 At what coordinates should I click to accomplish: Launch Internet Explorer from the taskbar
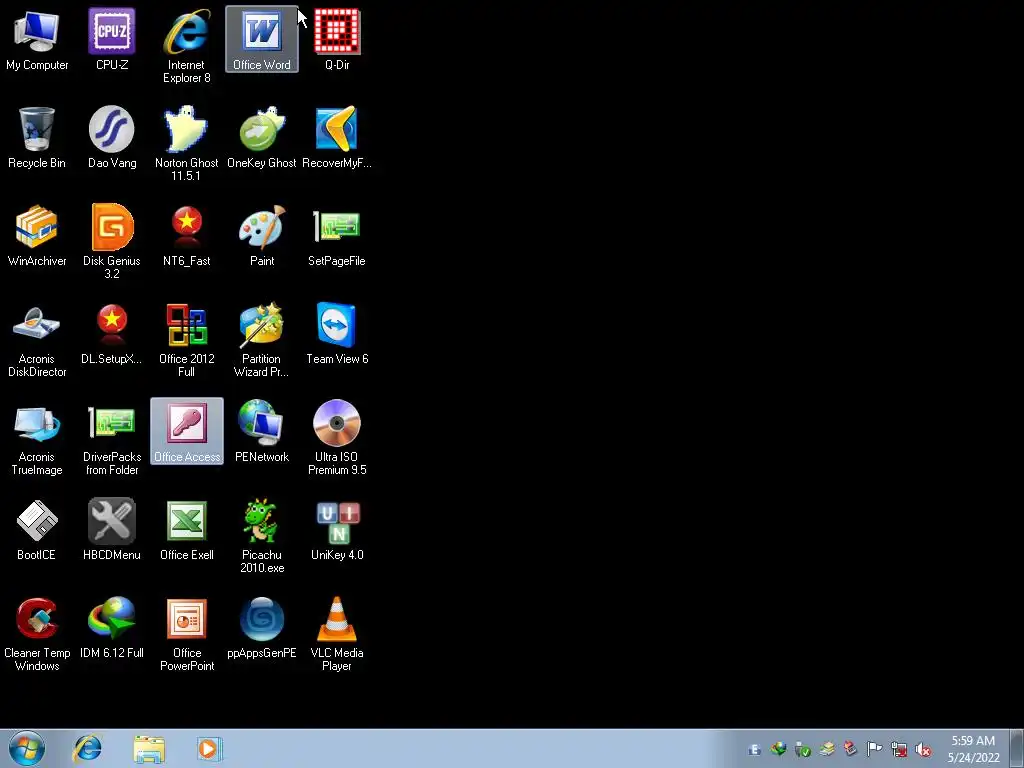click(x=87, y=748)
